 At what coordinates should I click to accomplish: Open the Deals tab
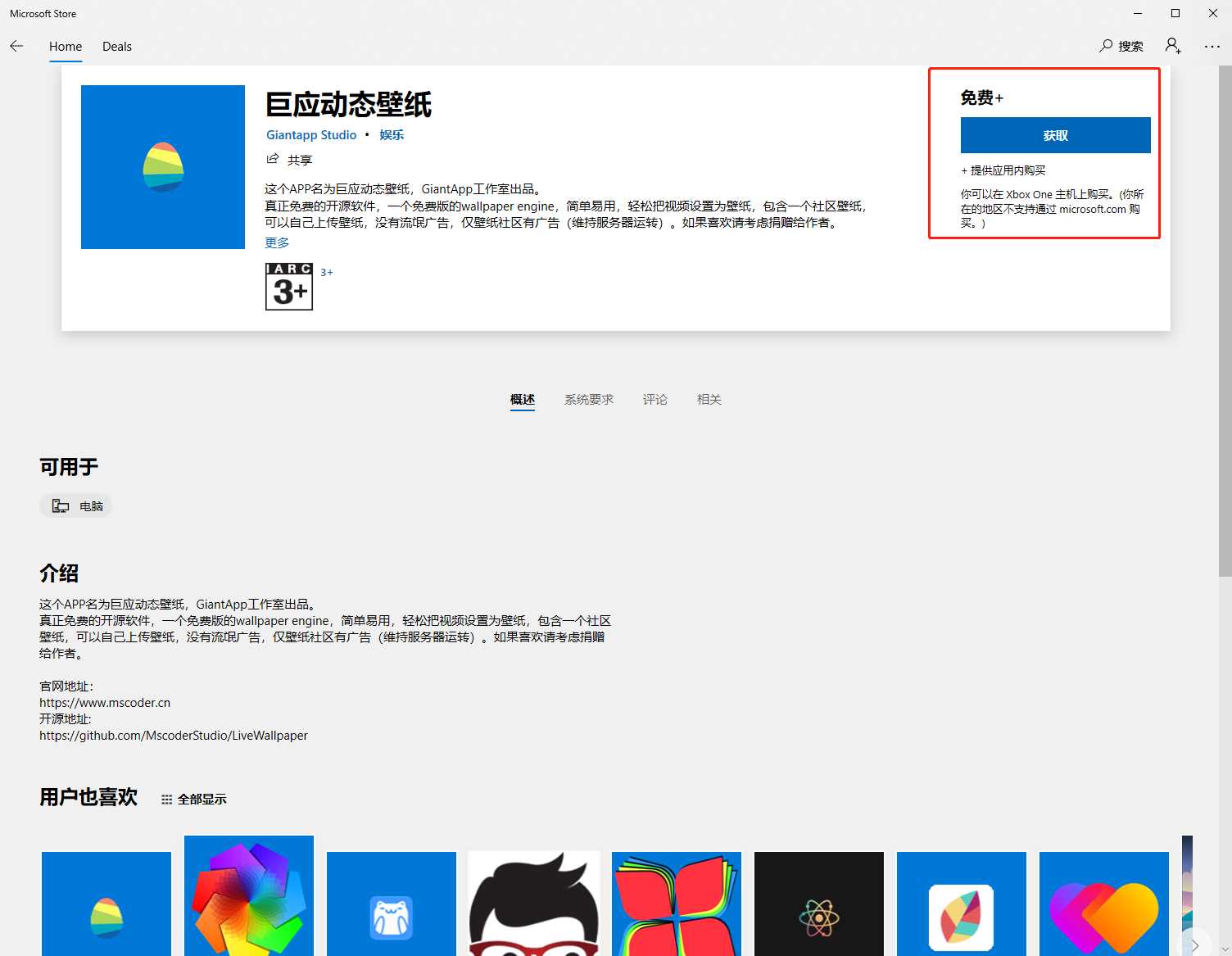pos(116,47)
